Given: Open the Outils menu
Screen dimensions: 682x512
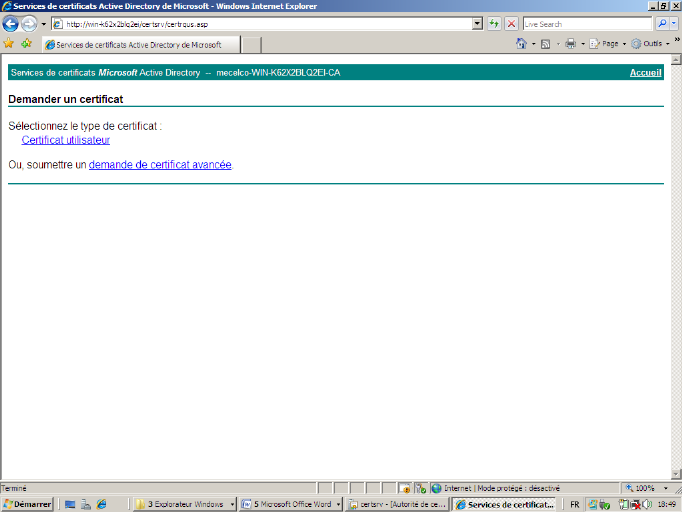Looking at the screenshot, I should click(650, 44).
